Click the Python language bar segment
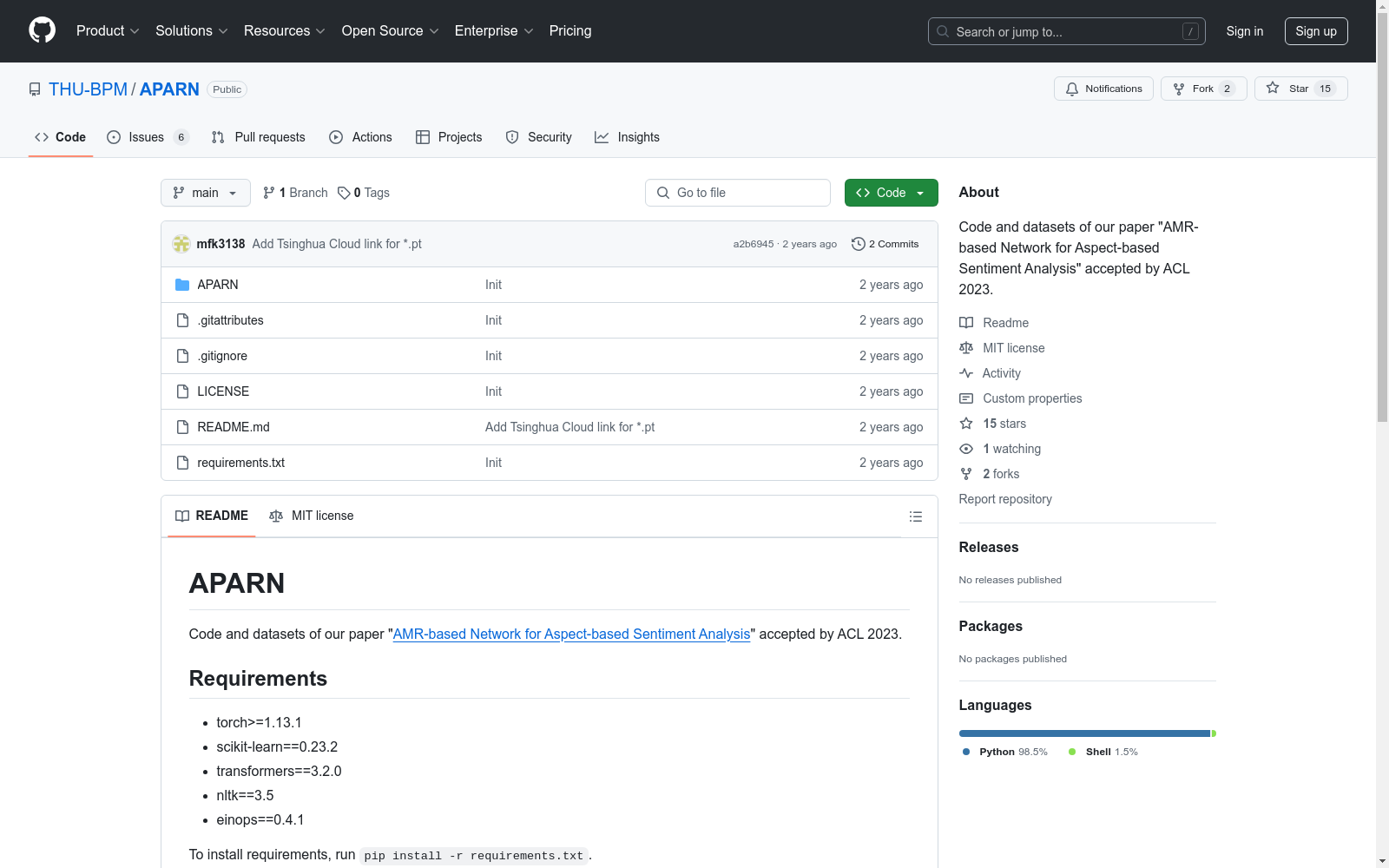1389x868 pixels. pyautogui.click(x=1084, y=733)
